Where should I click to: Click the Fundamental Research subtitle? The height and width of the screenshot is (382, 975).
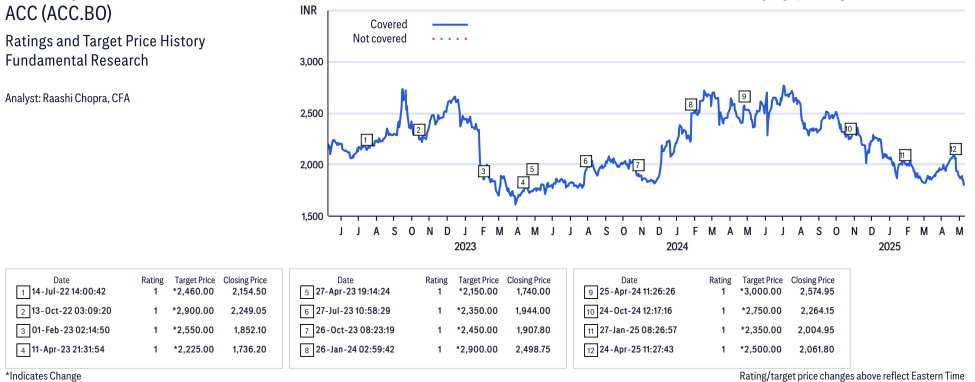point(76,60)
